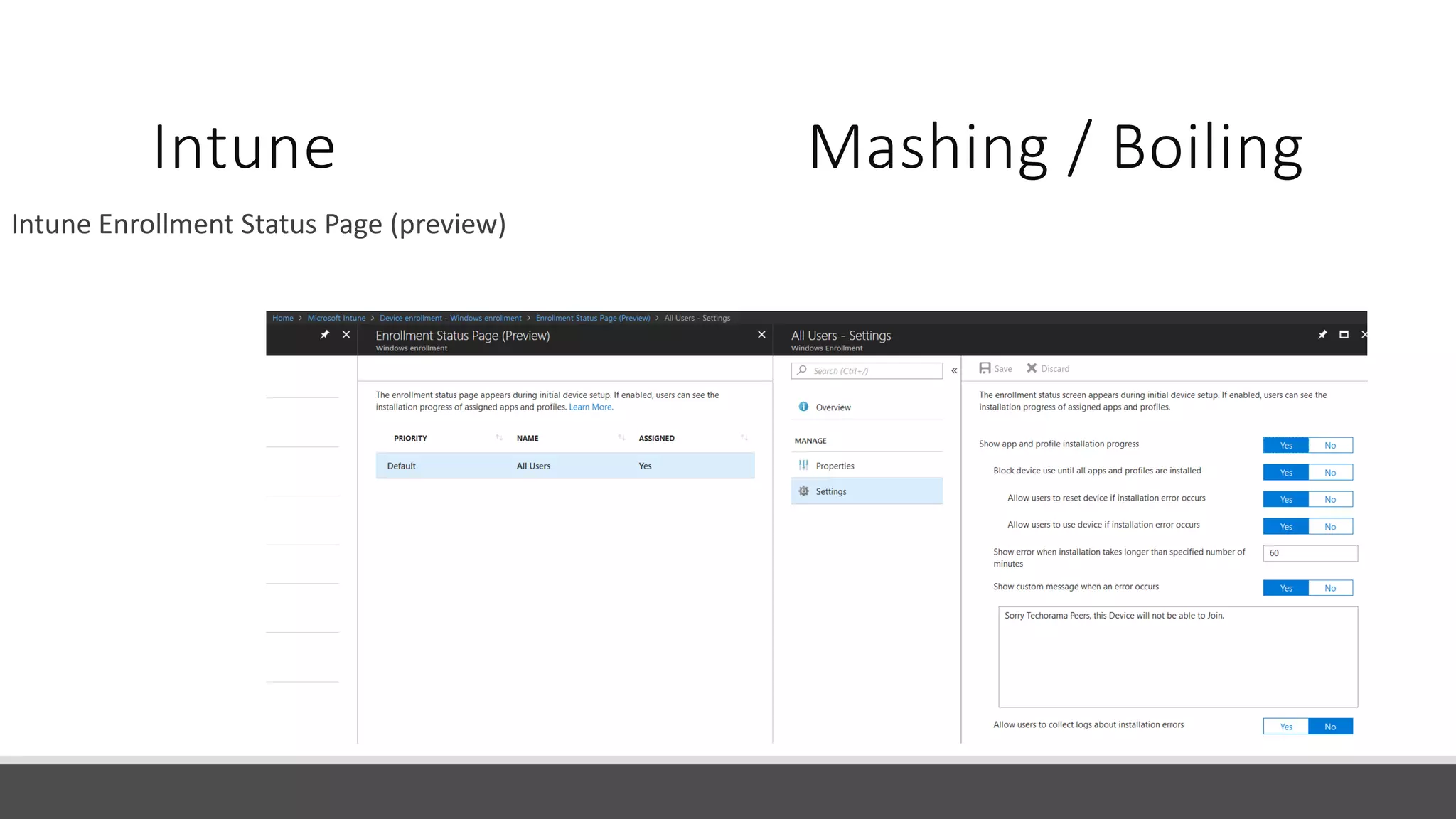The image size is (1456, 819).
Task: Go to Enrollment Status Page (Preview) breadcrumb
Action: click(593, 318)
